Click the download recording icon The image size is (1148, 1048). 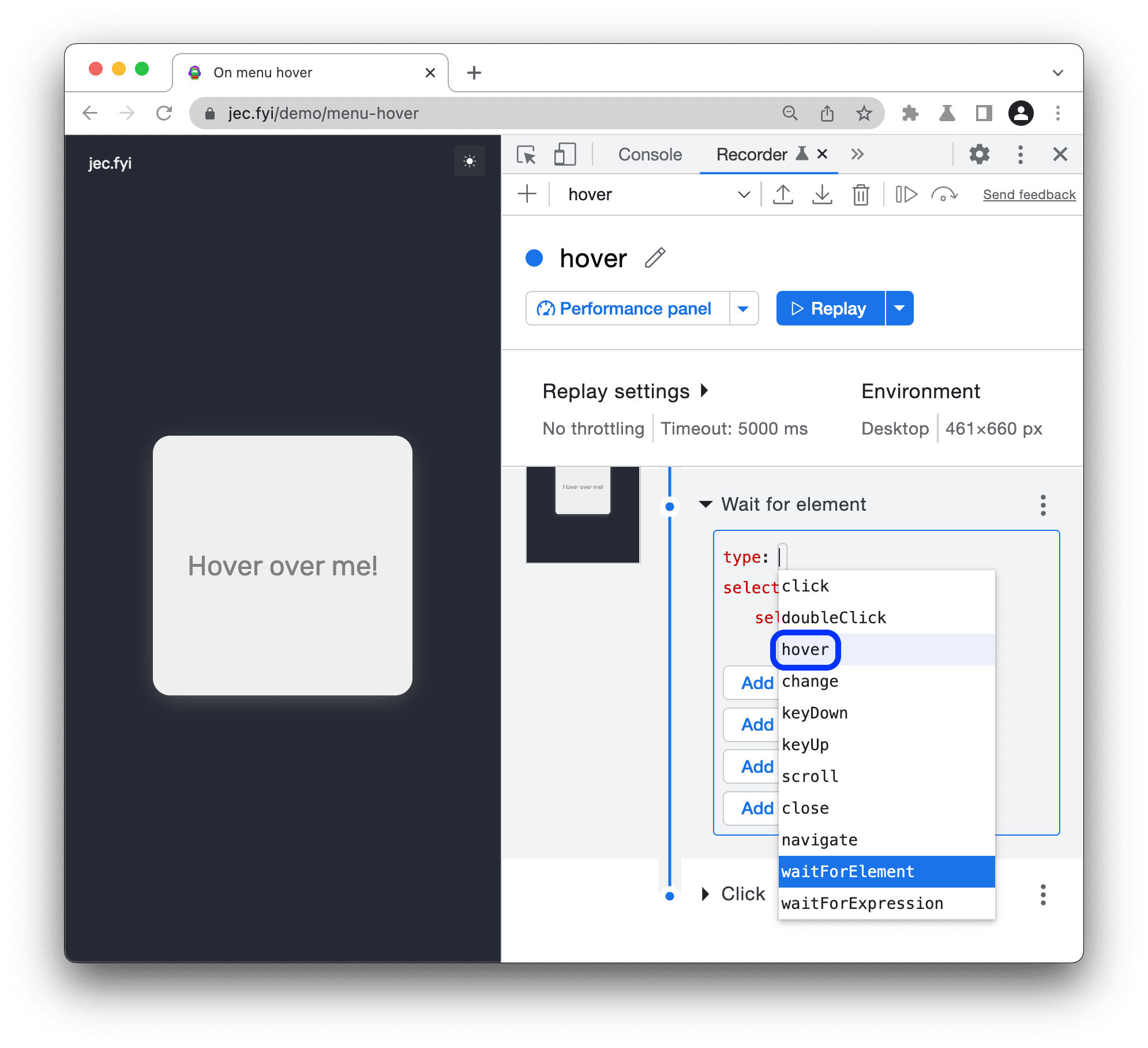[821, 194]
